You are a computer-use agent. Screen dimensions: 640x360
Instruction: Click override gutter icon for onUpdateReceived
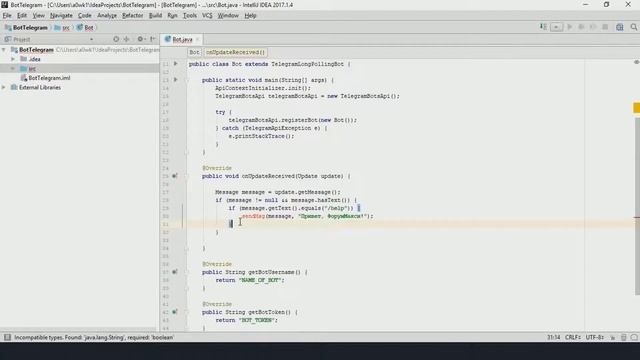tap(175, 176)
